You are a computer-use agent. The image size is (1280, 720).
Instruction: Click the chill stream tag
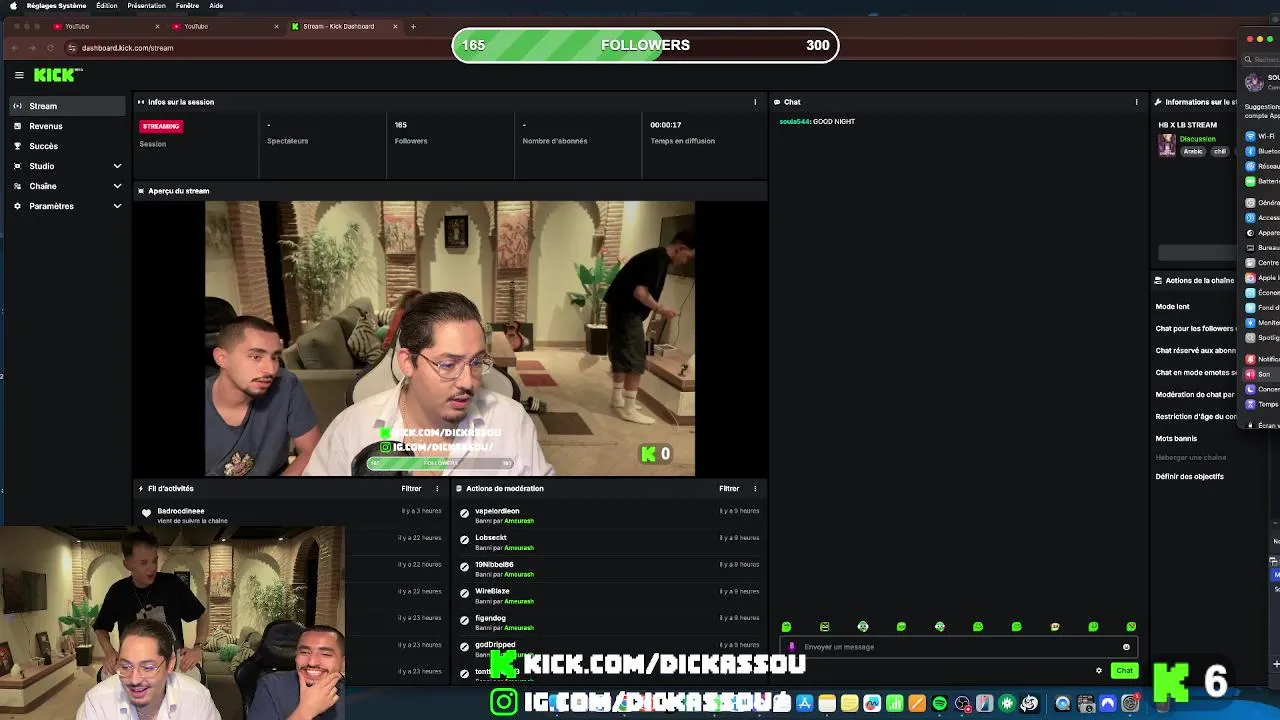(1219, 152)
